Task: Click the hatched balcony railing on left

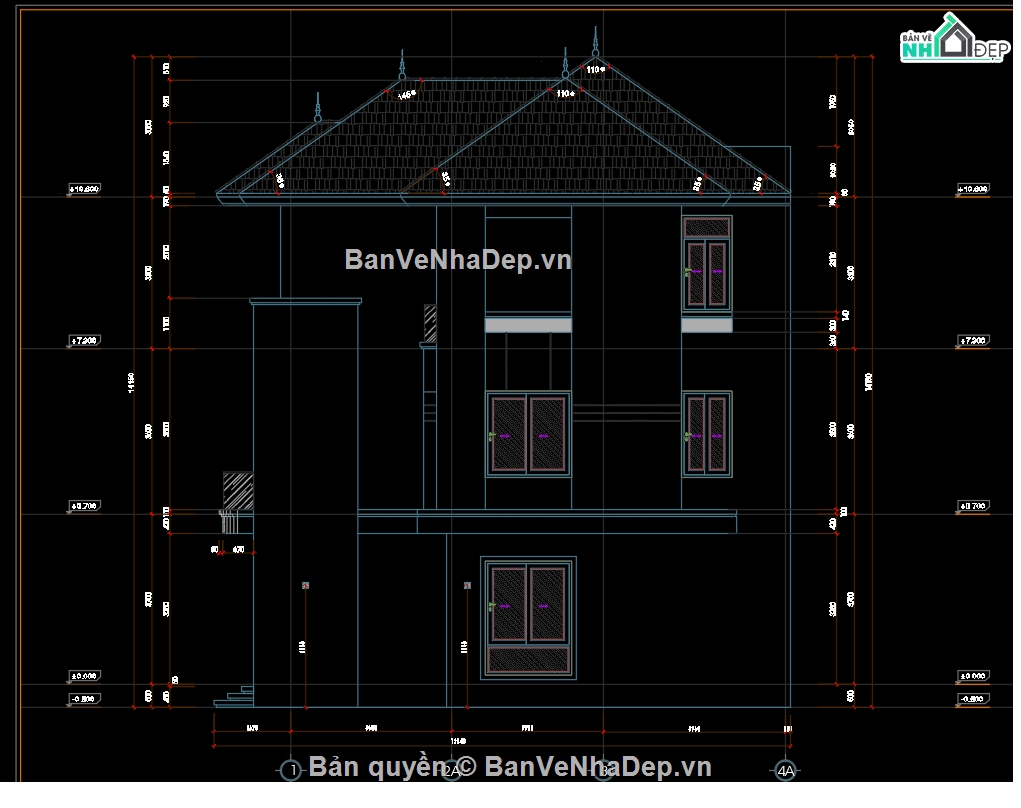Action: (x=237, y=491)
